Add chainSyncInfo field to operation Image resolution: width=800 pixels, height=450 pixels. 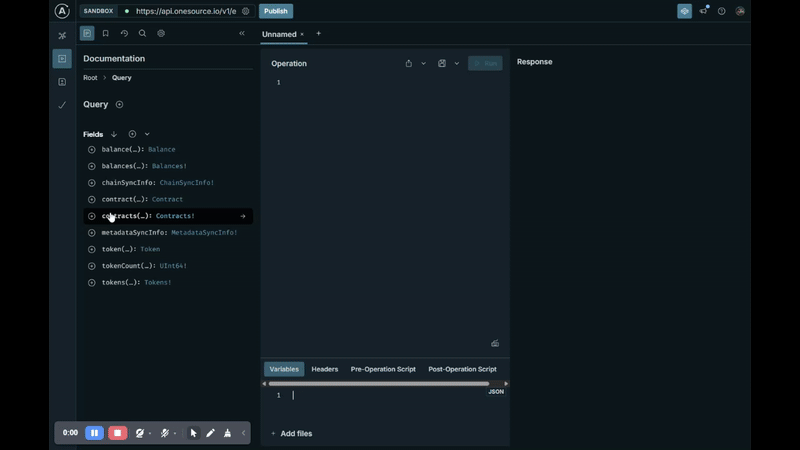91,183
